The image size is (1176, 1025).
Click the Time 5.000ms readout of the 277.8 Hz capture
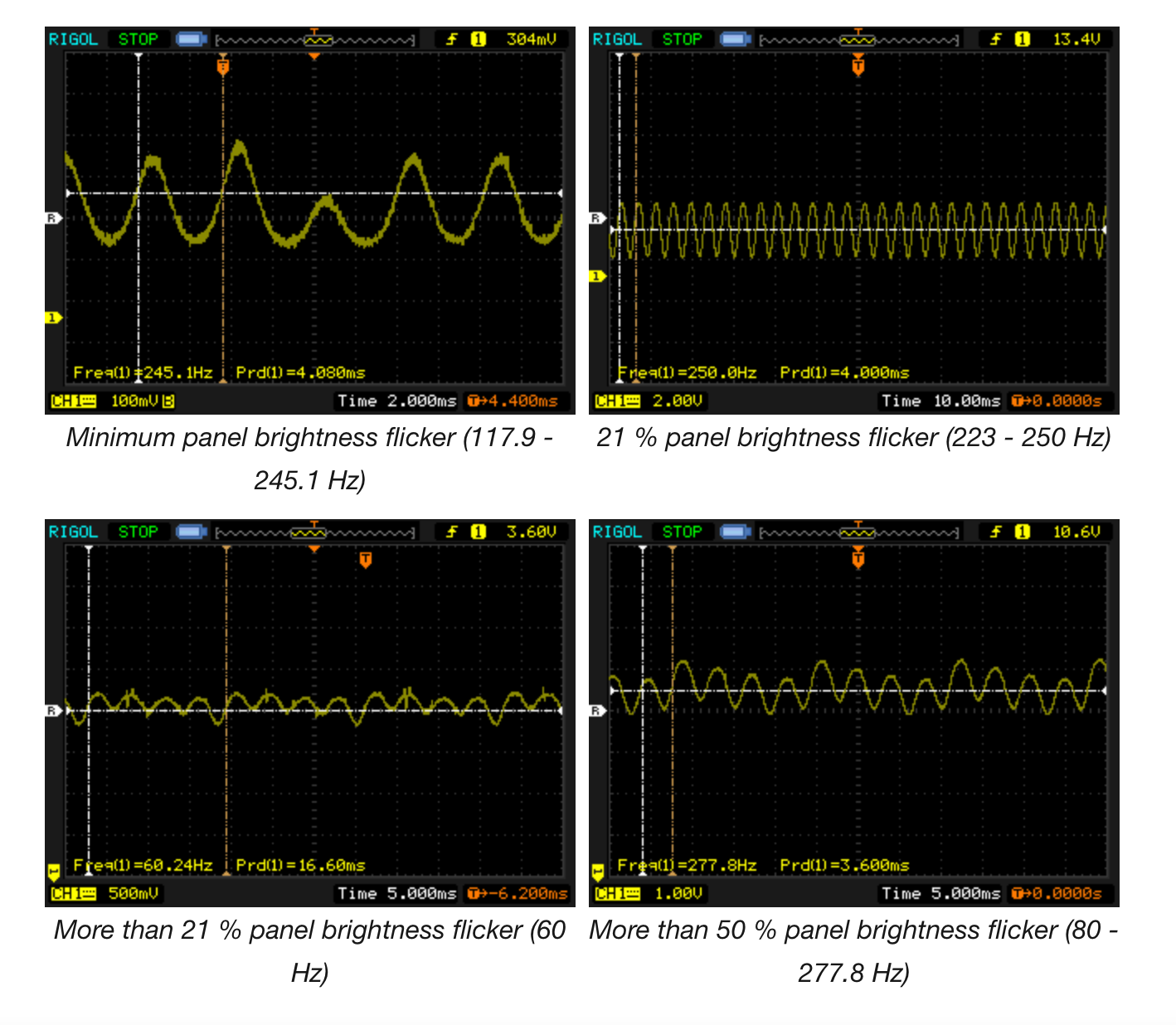pyautogui.click(x=940, y=894)
